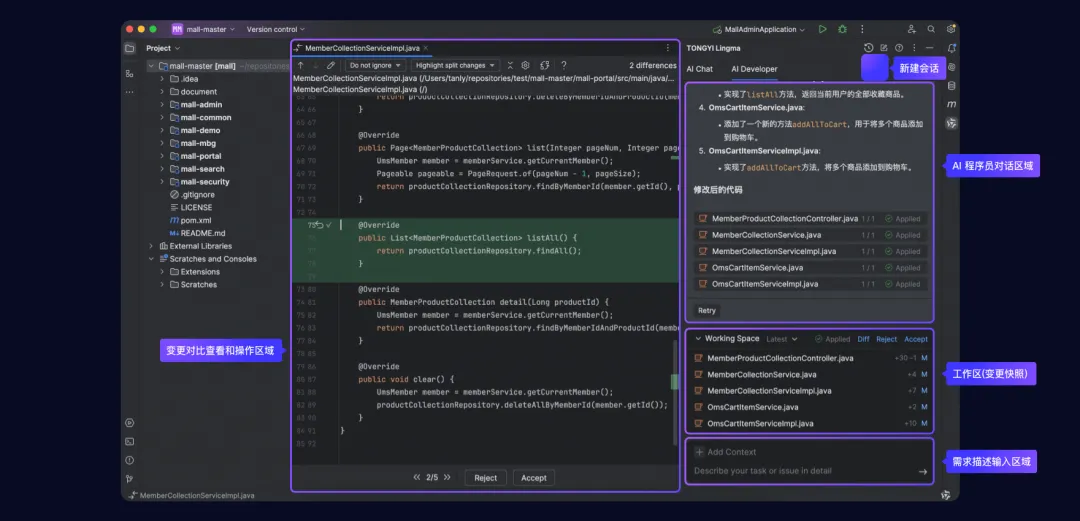Viewport: 1080px width, 521px height.
Task: Select OmsCartItemService.java in Working Space
Action: 810,407
